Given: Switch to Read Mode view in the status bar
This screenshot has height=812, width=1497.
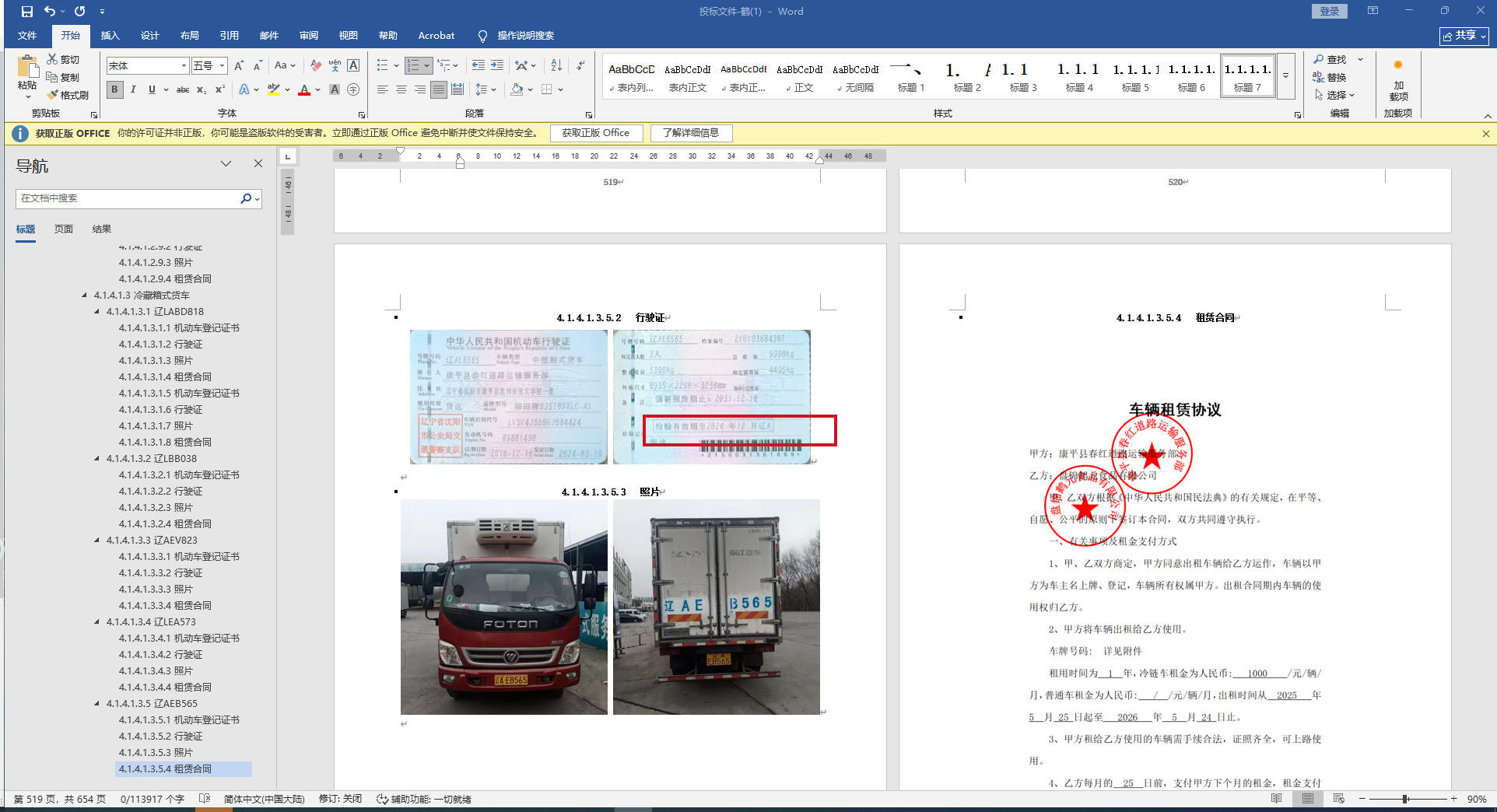Looking at the screenshot, I should point(1276,799).
